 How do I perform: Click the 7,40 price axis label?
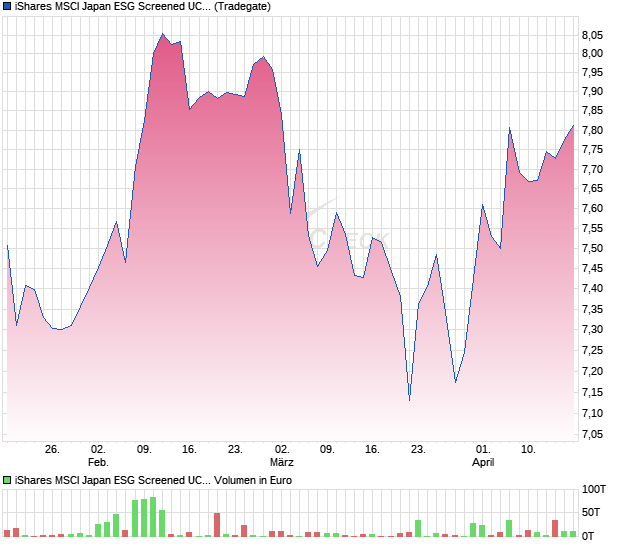[592, 288]
